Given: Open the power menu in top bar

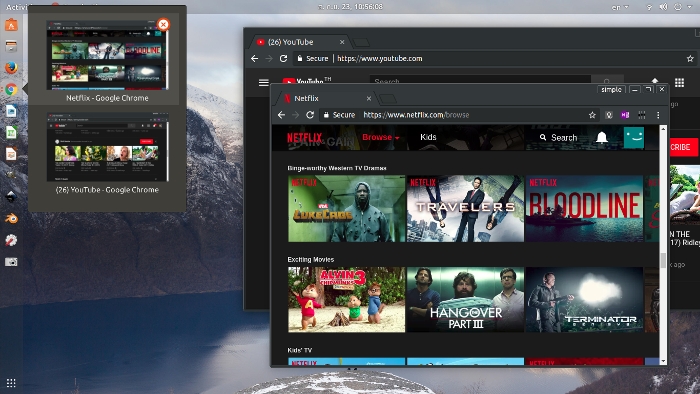Looking at the screenshot, I should point(679,7).
